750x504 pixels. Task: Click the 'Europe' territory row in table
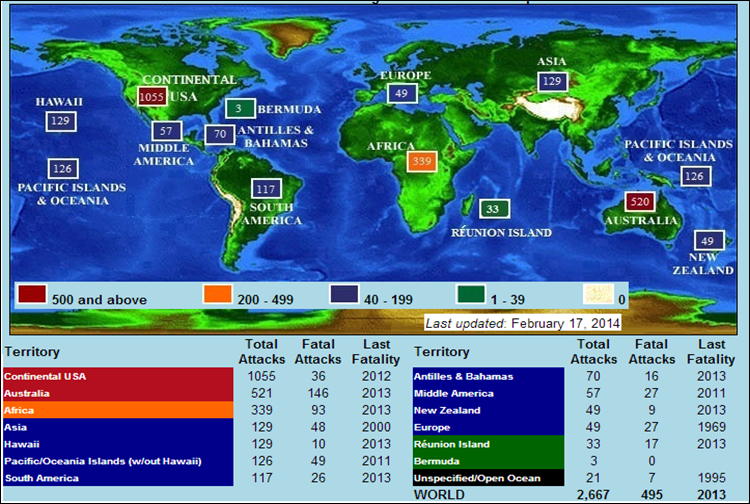488,427
